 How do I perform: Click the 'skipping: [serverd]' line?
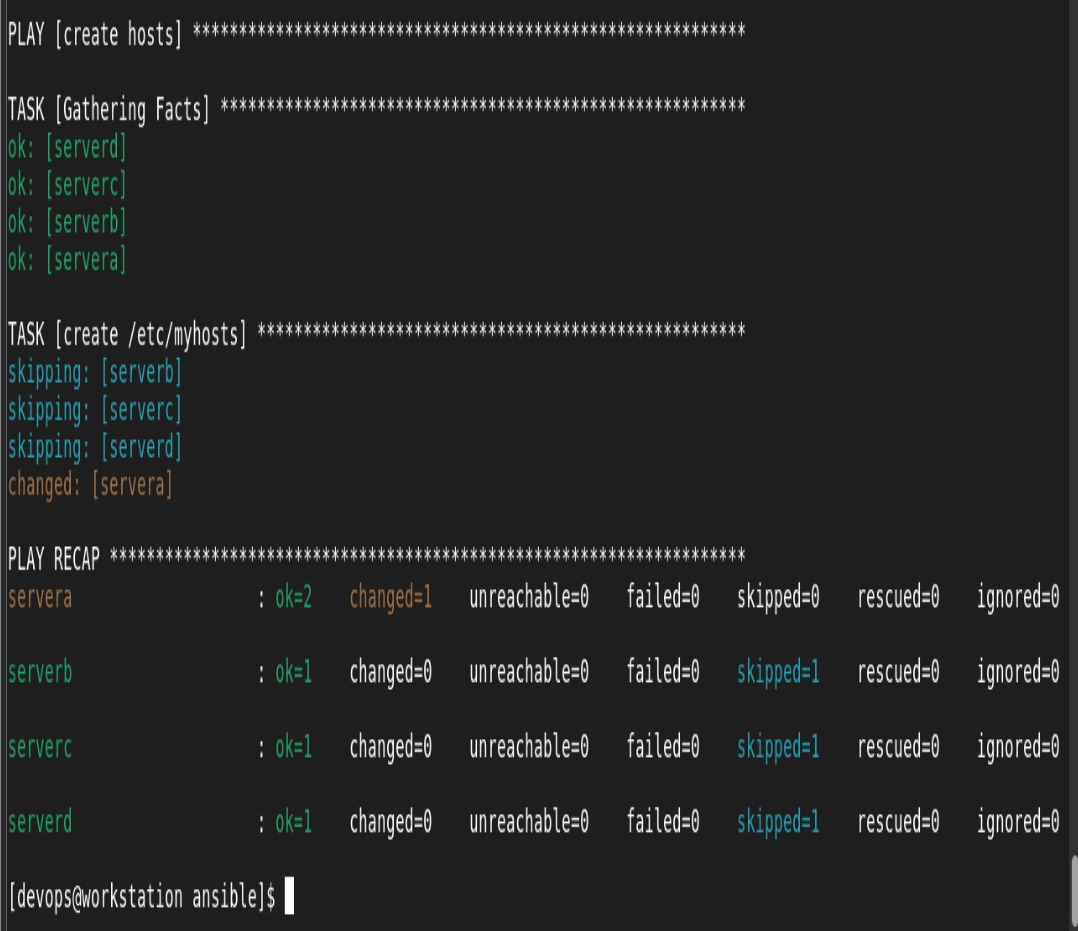coord(95,447)
